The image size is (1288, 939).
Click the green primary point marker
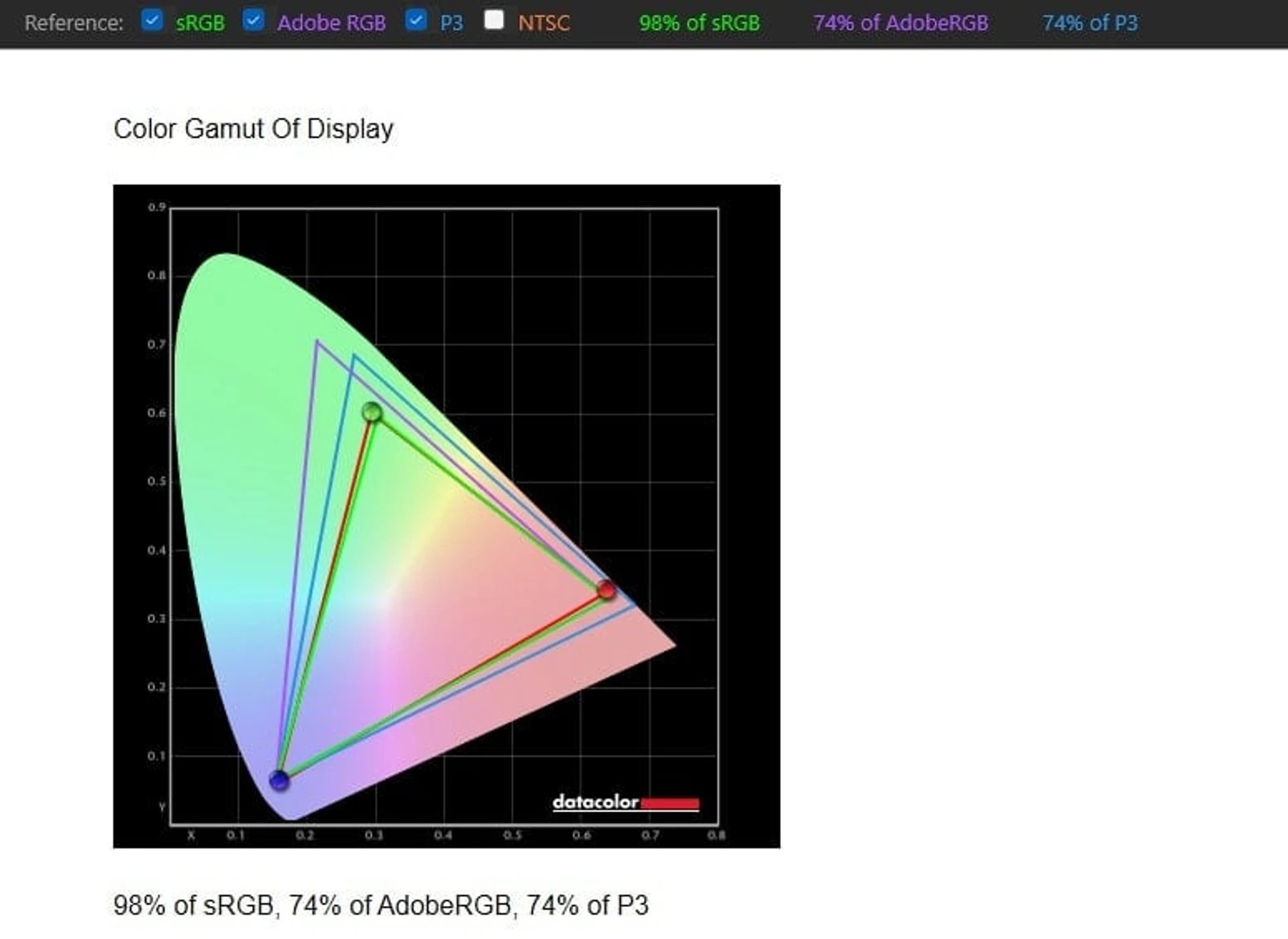tap(372, 412)
